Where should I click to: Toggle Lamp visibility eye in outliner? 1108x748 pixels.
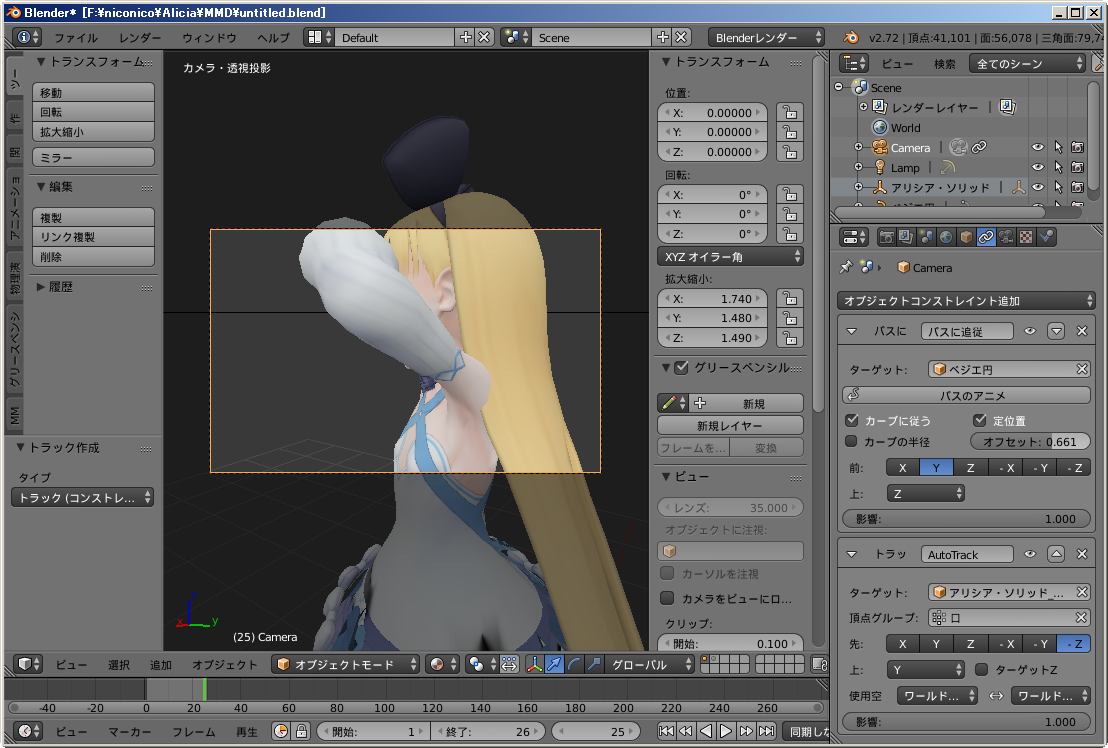[x=1037, y=167]
